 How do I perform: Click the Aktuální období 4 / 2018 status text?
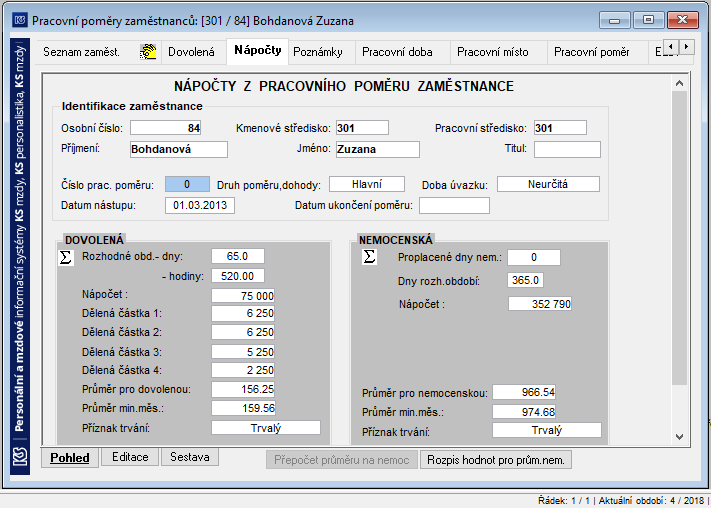pos(651,501)
